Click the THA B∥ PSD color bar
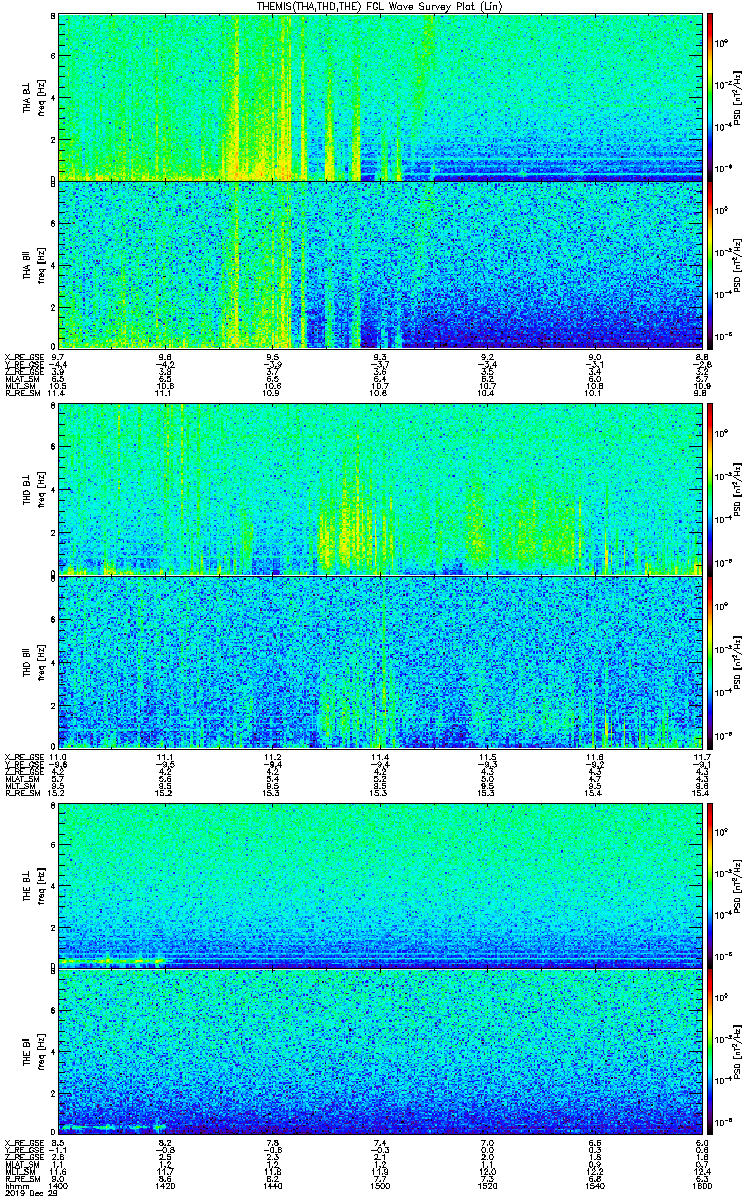 (x=711, y=264)
